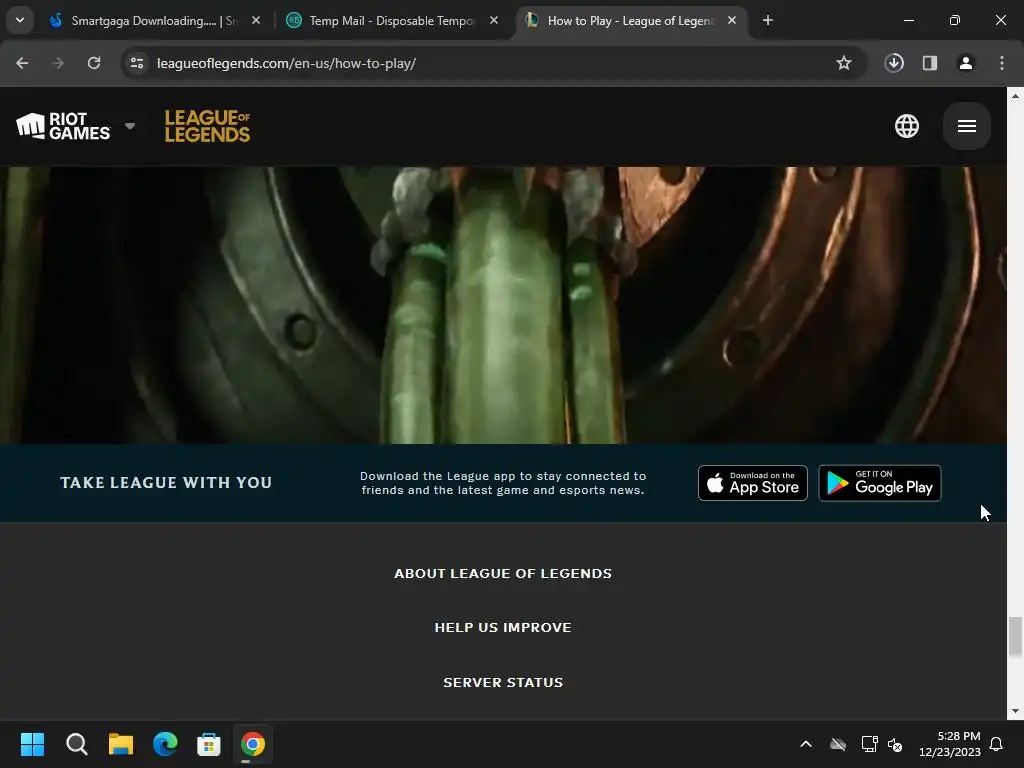Go back to previous page
The width and height of the screenshot is (1024, 768).
pyautogui.click(x=22, y=63)
